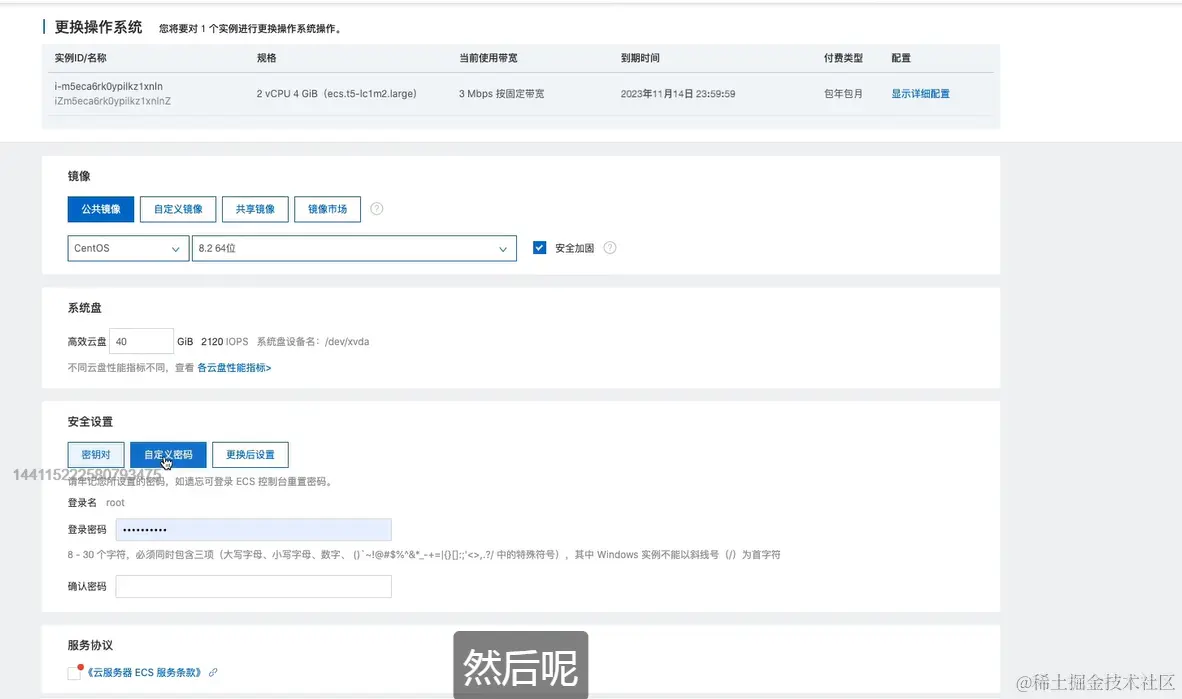Image resolution: width=1182 pixels, height=699 pixels.
Task: Click the 到期时间 column header
Action: [x=640, y=58]
